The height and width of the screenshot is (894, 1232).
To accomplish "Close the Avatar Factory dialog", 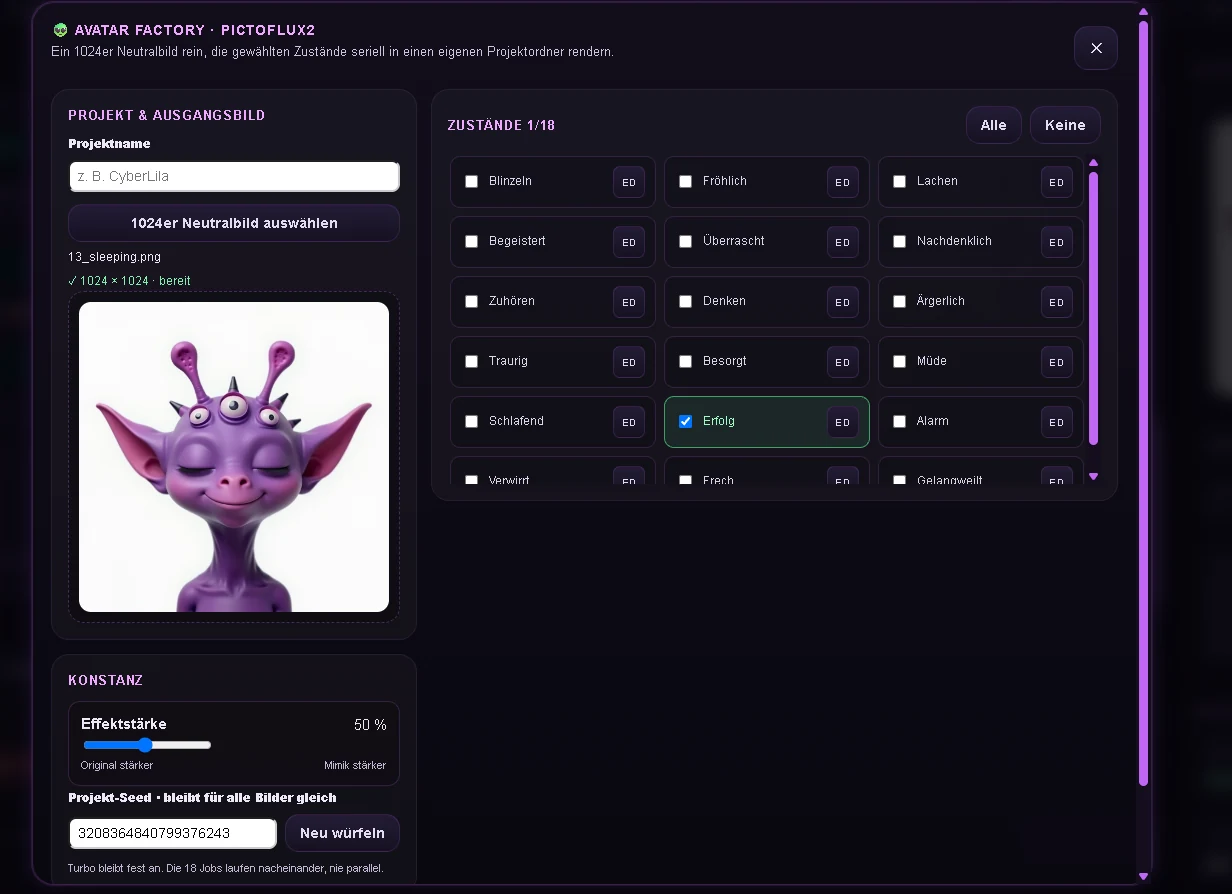I will [1096, 48].
